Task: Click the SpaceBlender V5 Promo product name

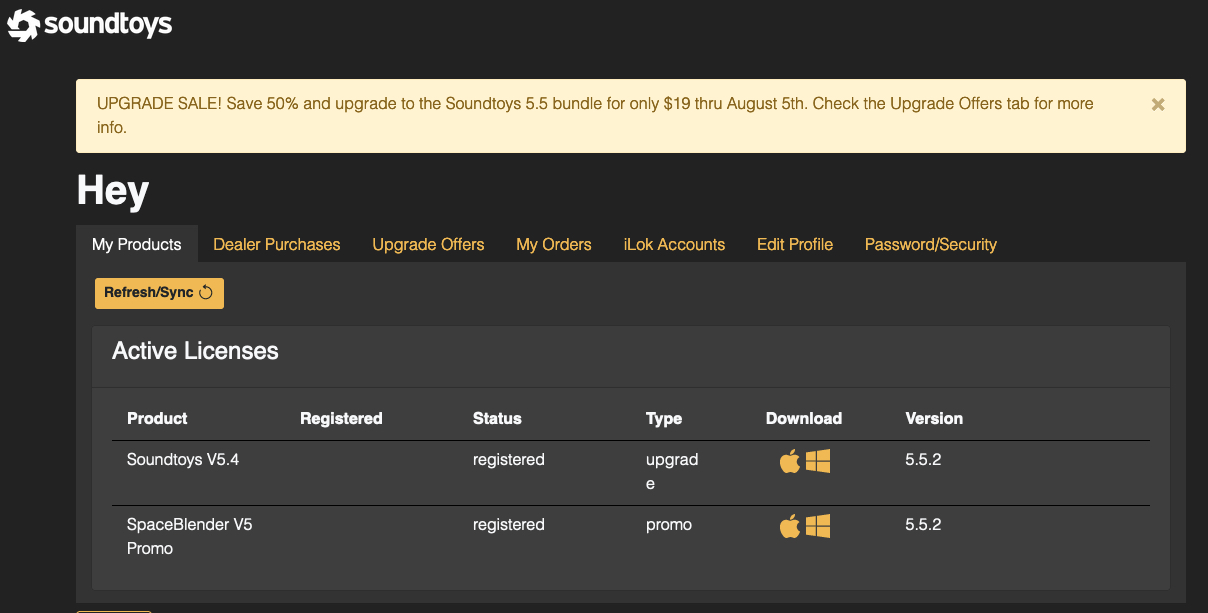Action: [189, 536]
